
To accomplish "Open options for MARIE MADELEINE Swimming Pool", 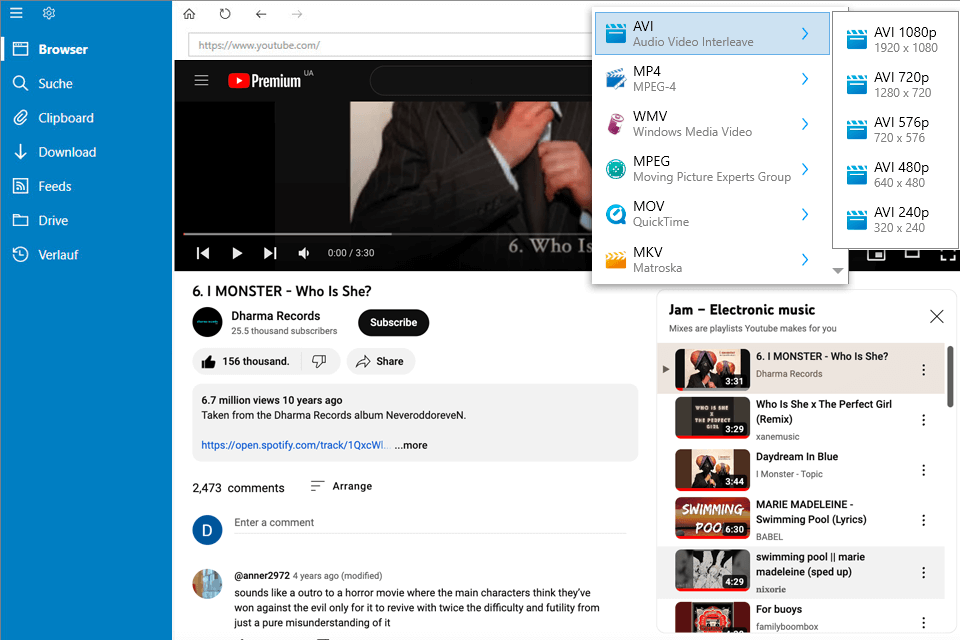I will point(923,521).
